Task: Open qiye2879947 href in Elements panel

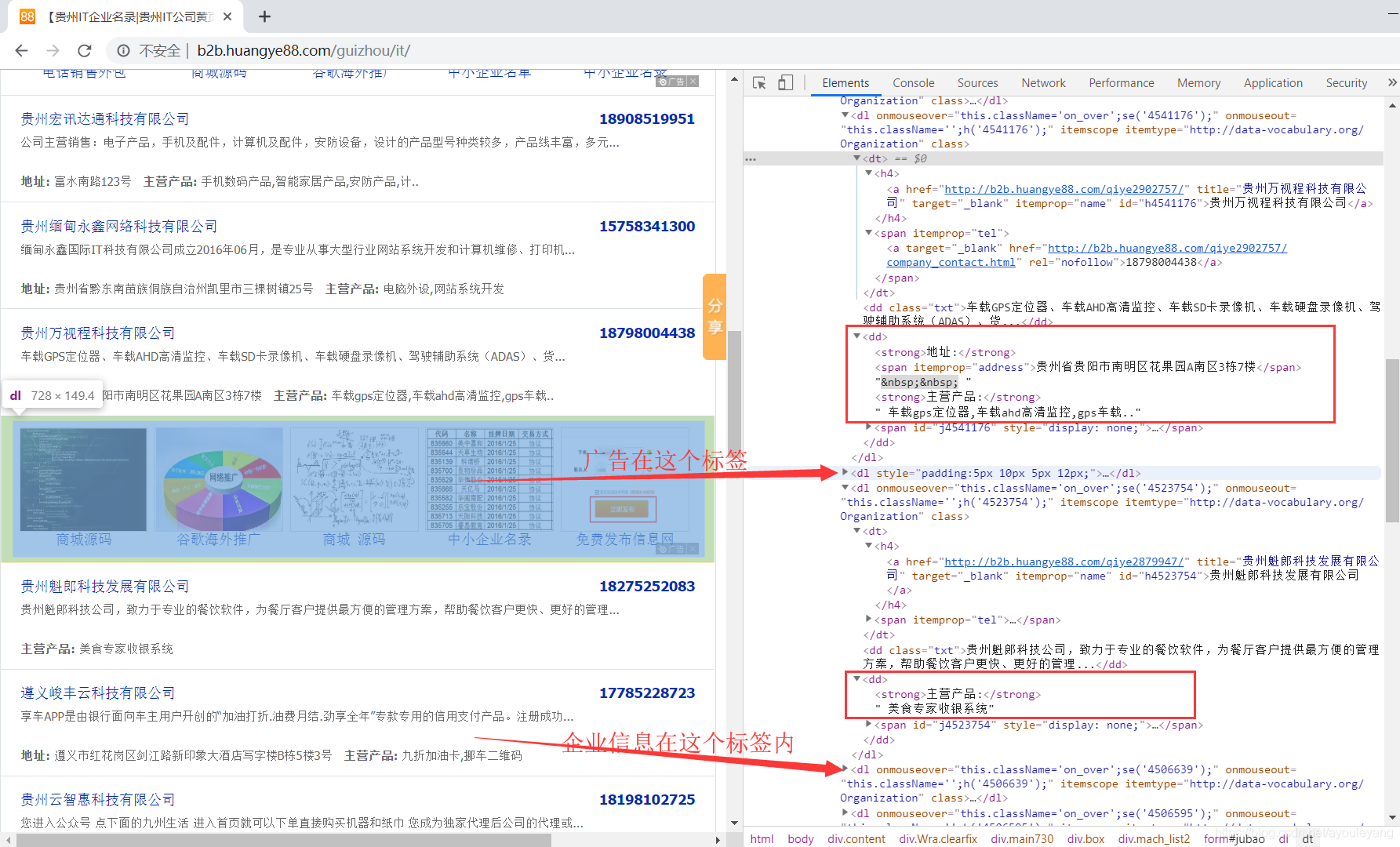Action: [1064, 562]
